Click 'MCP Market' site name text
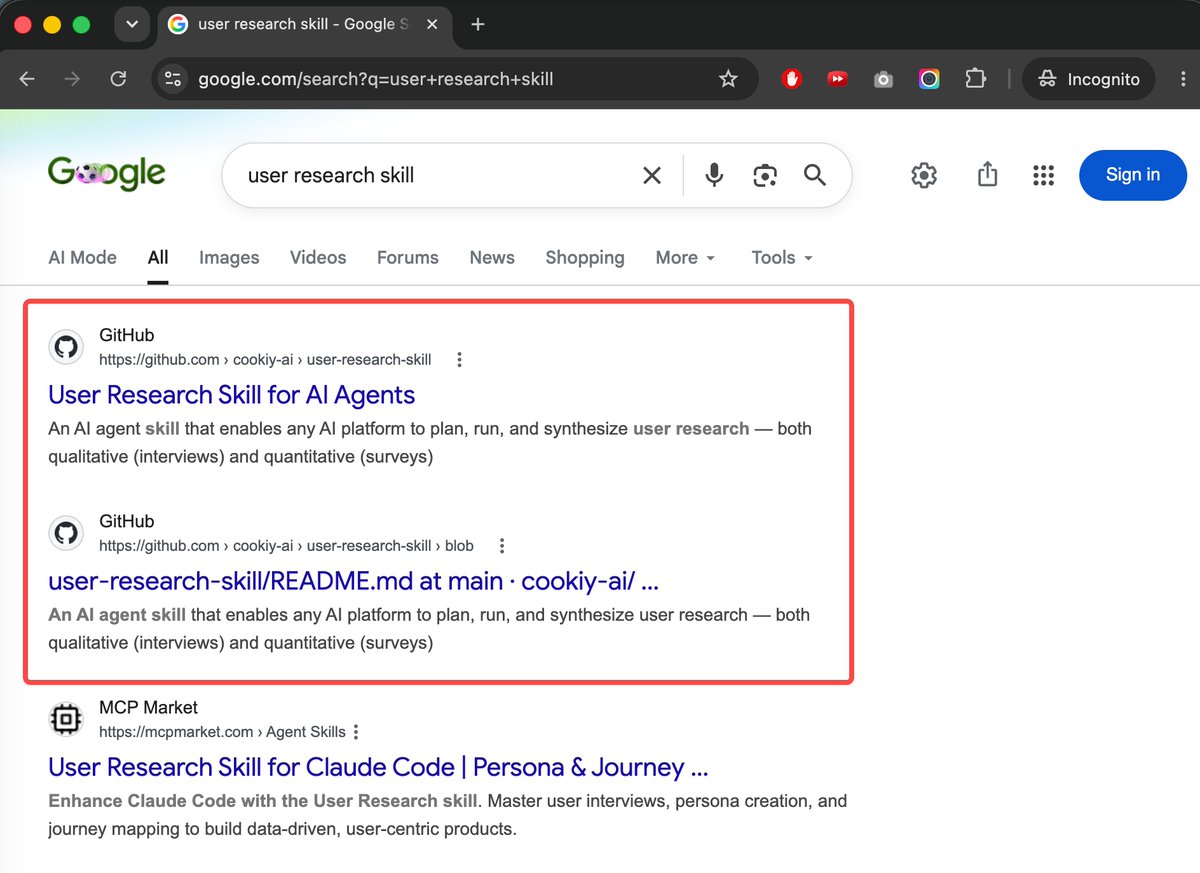The height and width of the screenshot is (873, 1200). pos(149,707)
